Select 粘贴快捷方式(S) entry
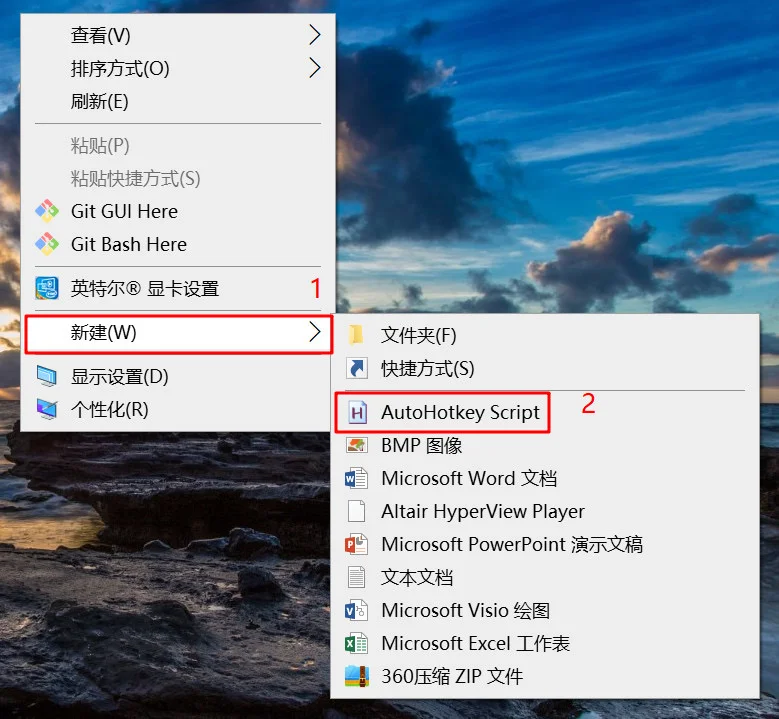The image size is (779, 719). click(x=178, y=178)
